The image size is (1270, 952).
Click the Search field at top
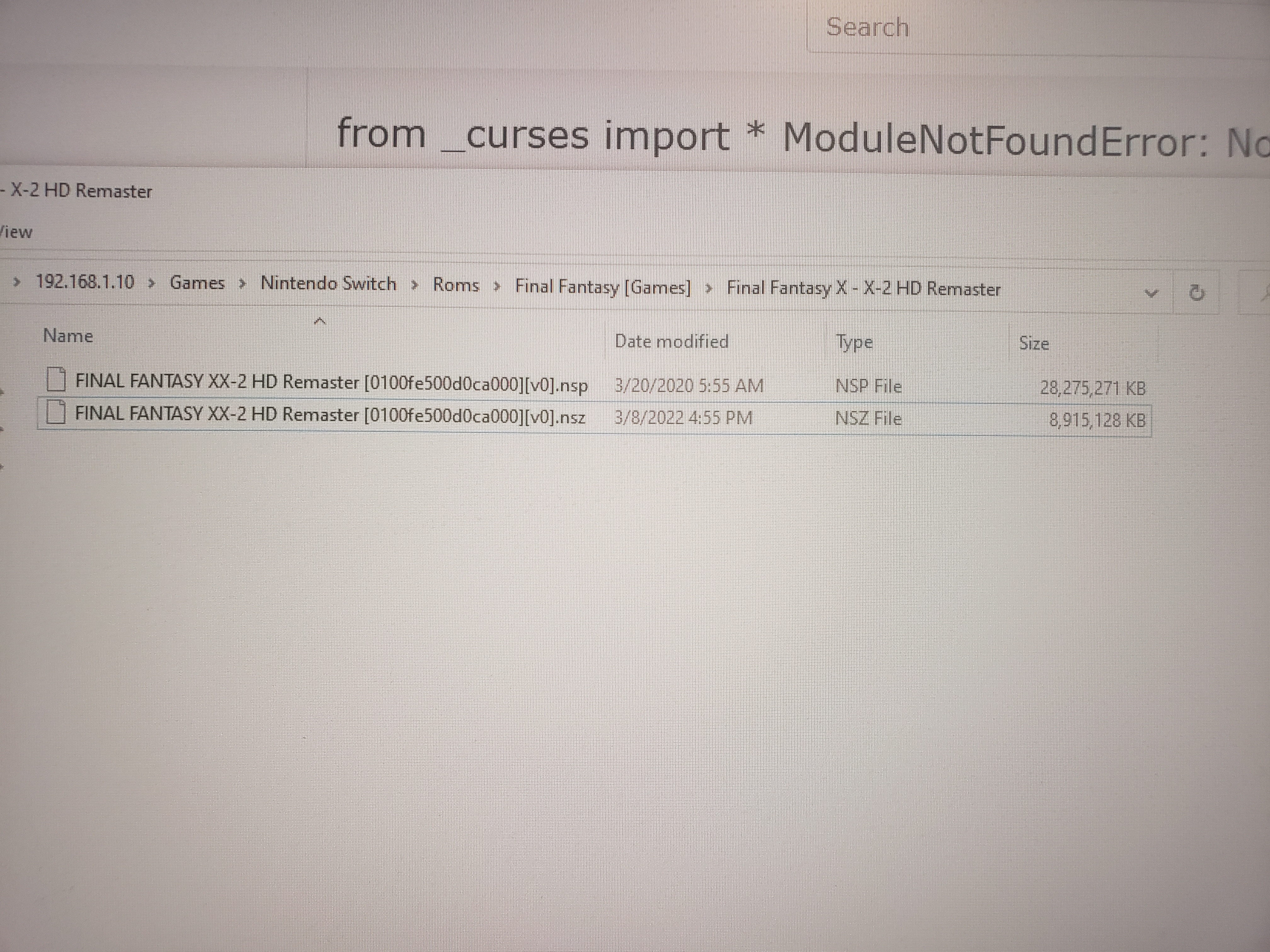click(x=1039, y=27)
